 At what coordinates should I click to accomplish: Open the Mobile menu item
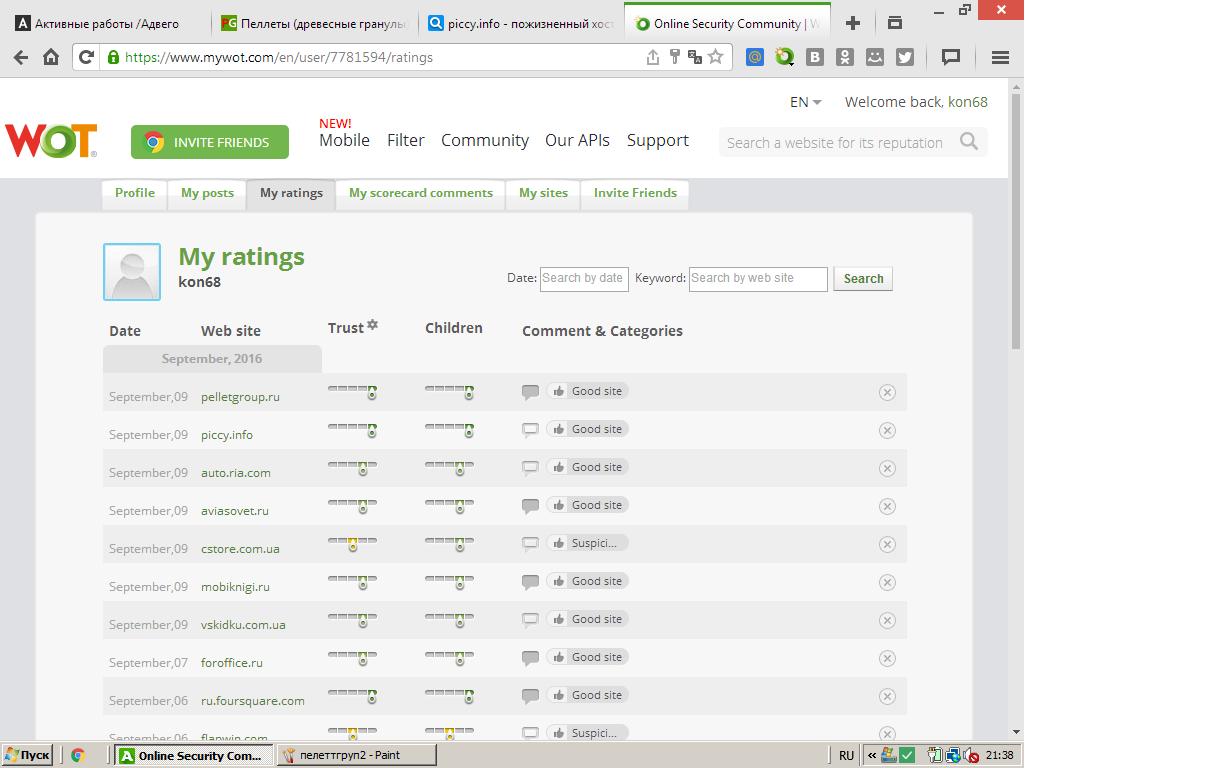(x=344, y=140)
